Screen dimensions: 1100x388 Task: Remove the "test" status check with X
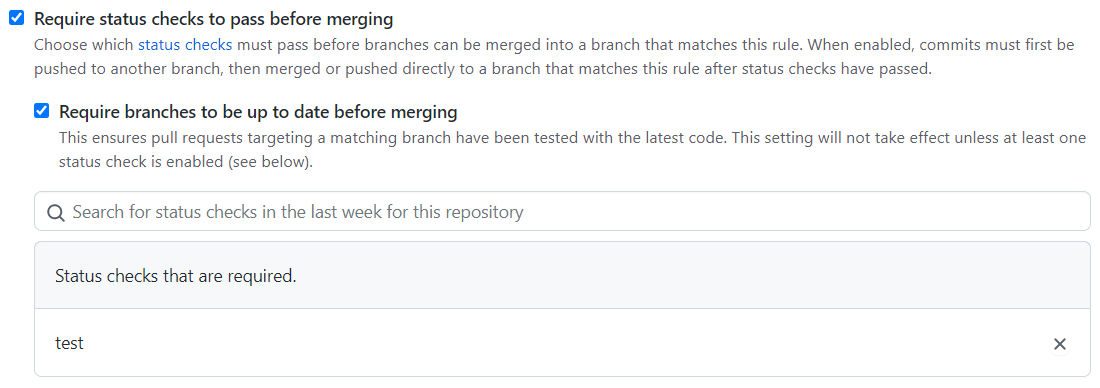(1060, 344)
